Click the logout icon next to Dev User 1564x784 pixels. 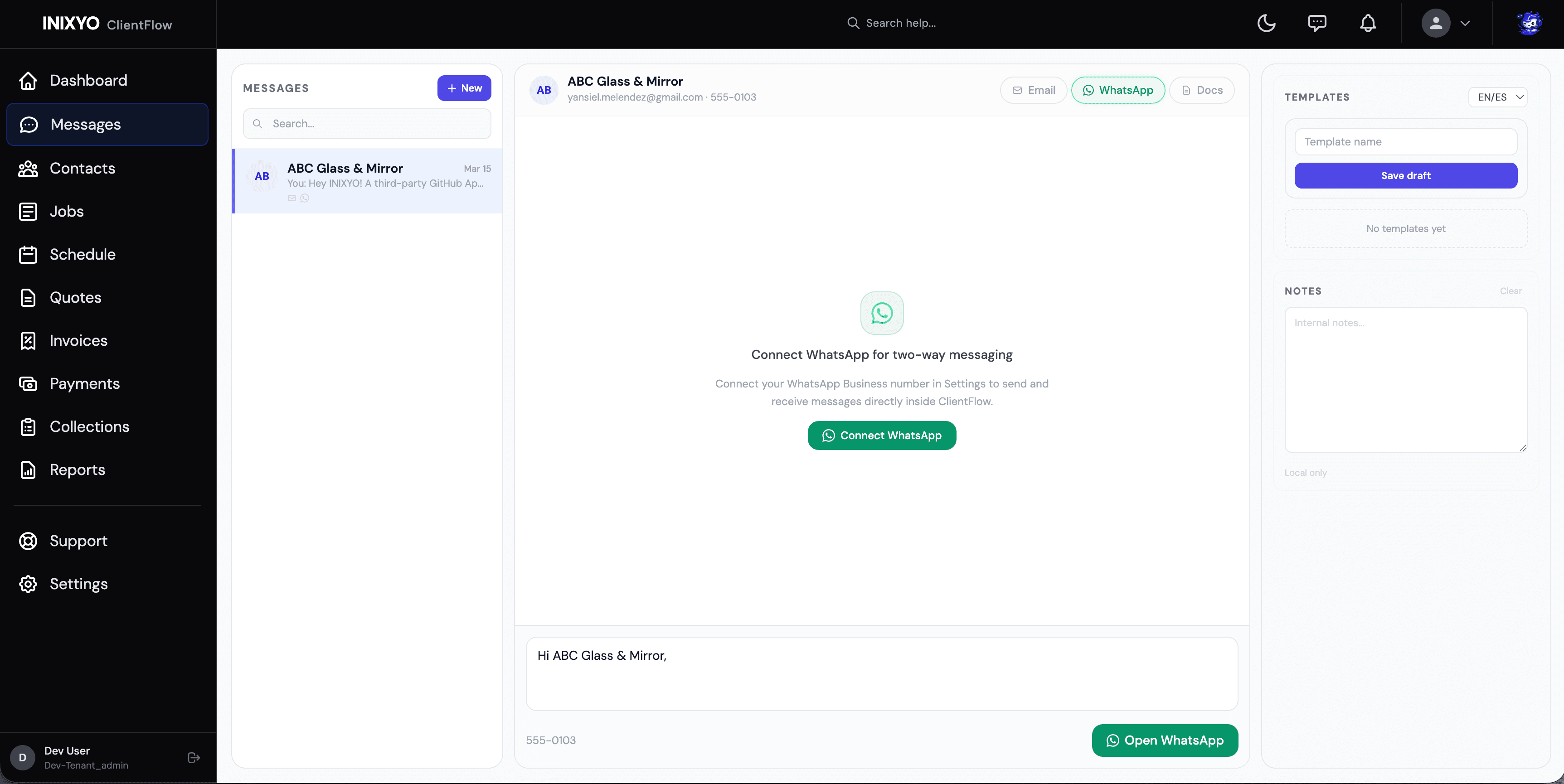(x=193, y=757)
